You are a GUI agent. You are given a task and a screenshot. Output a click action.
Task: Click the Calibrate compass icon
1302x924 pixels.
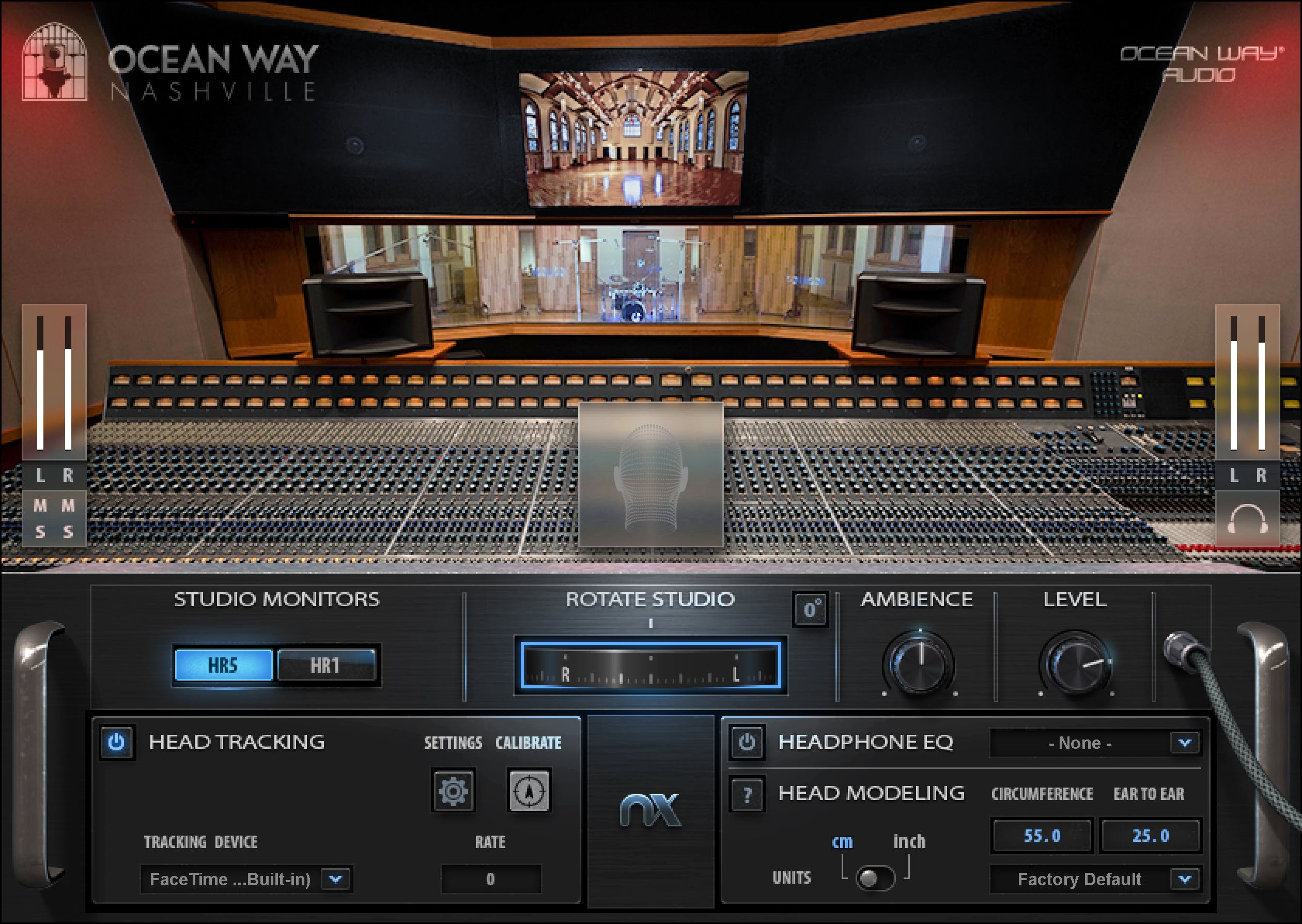point(530,790)
